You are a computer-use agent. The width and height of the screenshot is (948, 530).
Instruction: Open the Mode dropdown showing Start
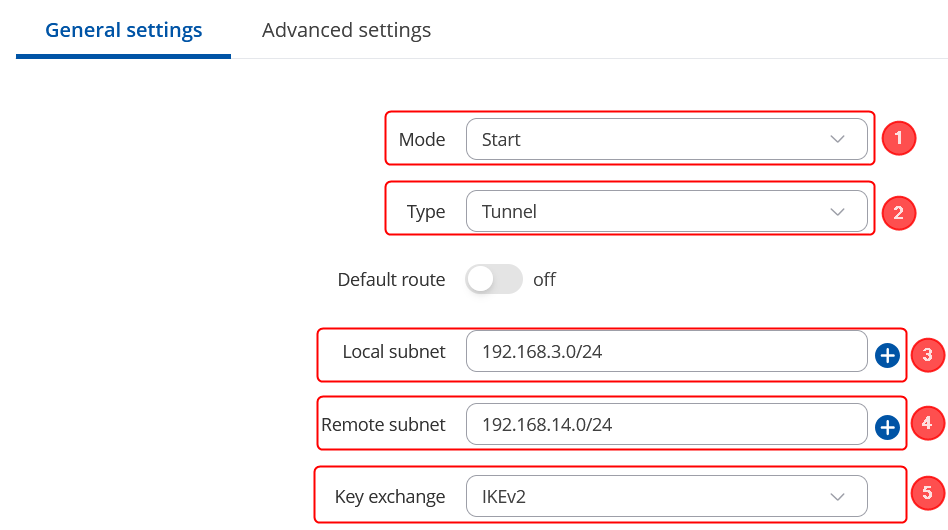click(666, 140)
